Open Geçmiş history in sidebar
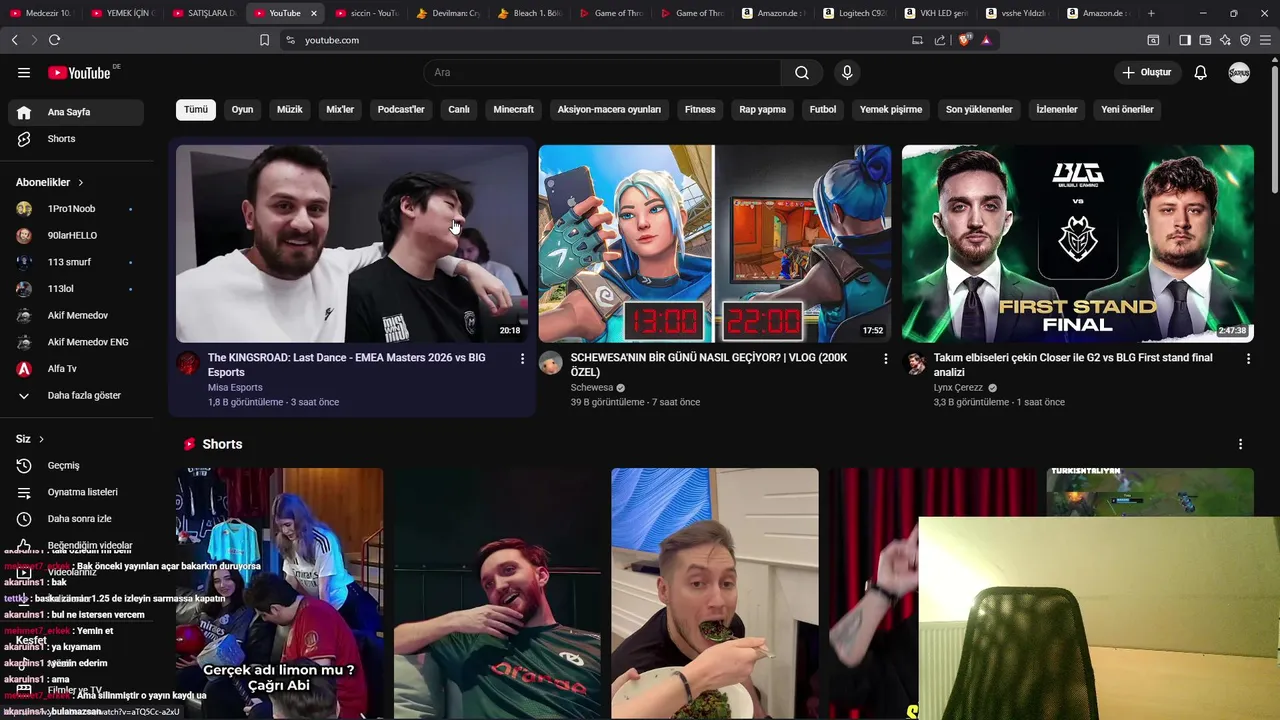 (76, 466)
